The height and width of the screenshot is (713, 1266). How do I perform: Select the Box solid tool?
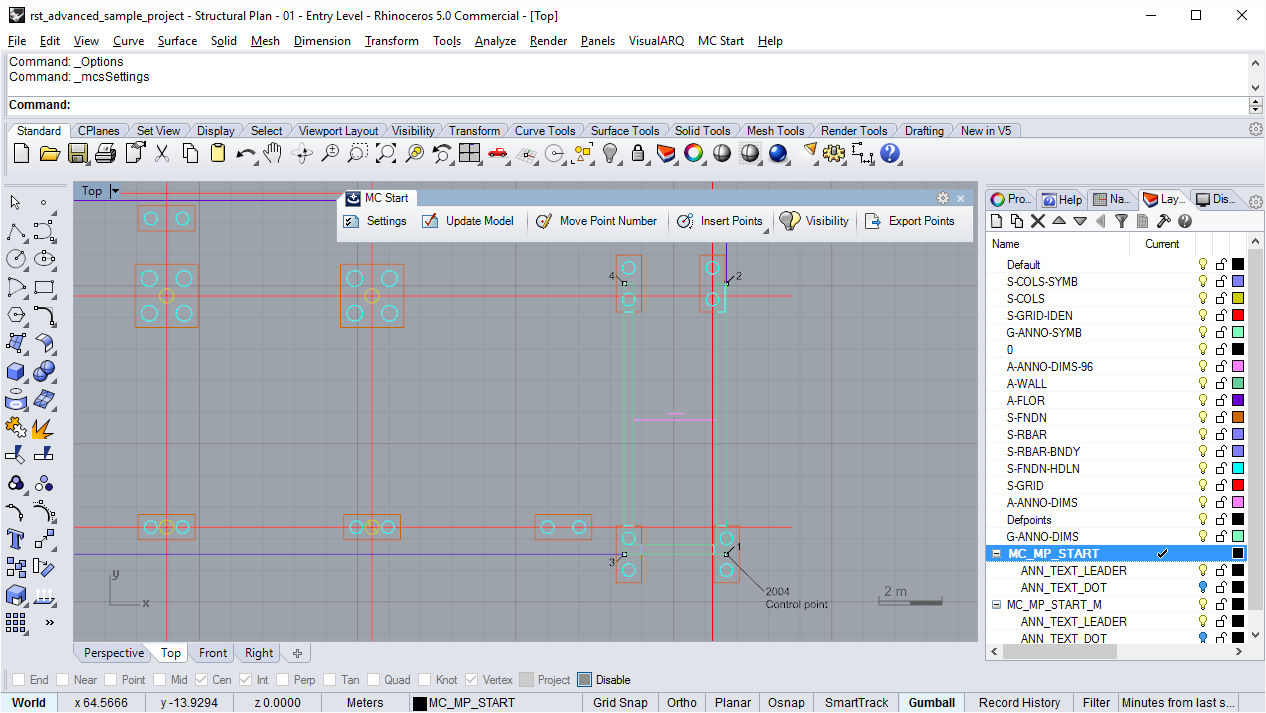coord(16,372)
